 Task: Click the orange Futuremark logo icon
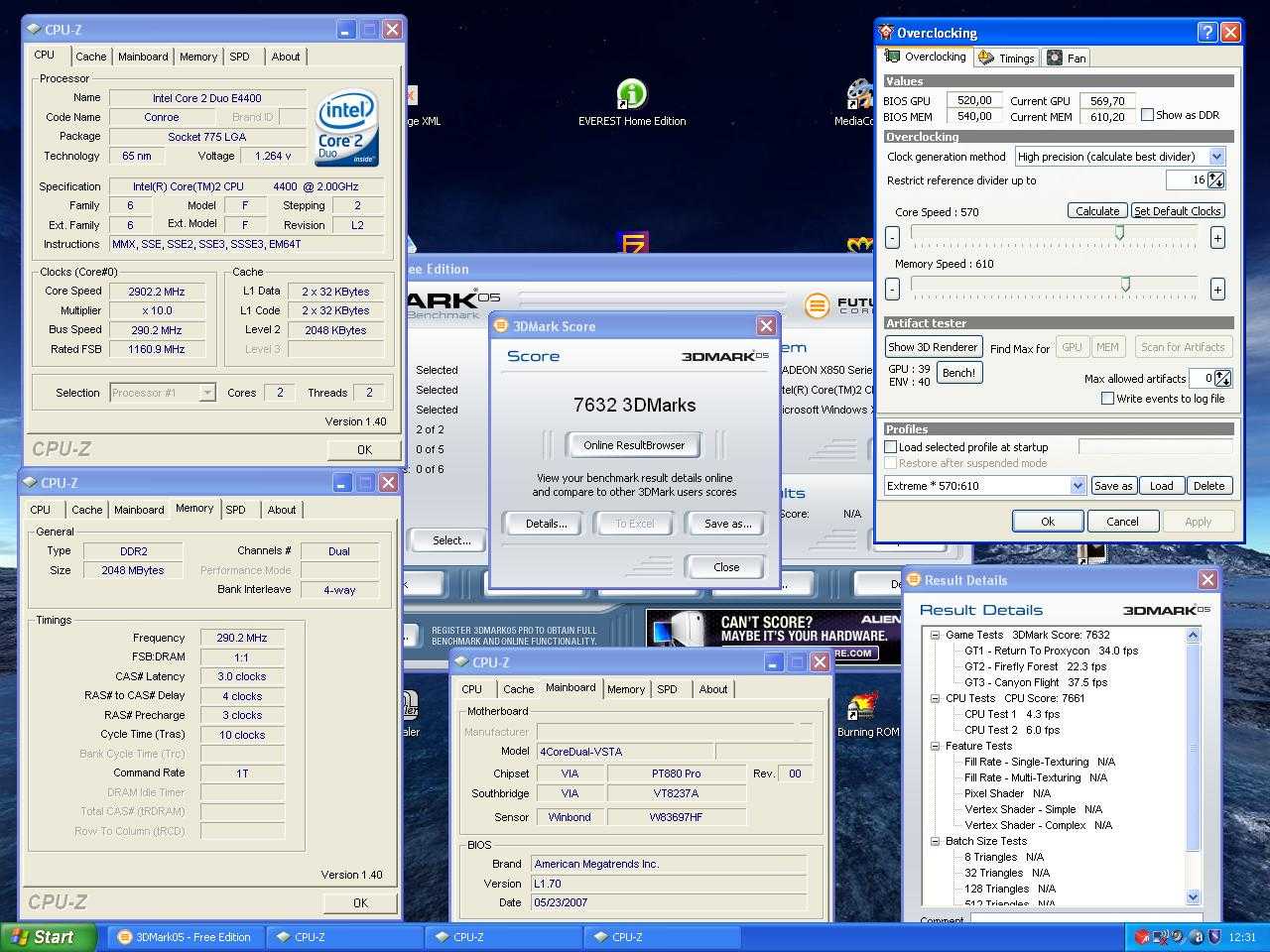817,305
